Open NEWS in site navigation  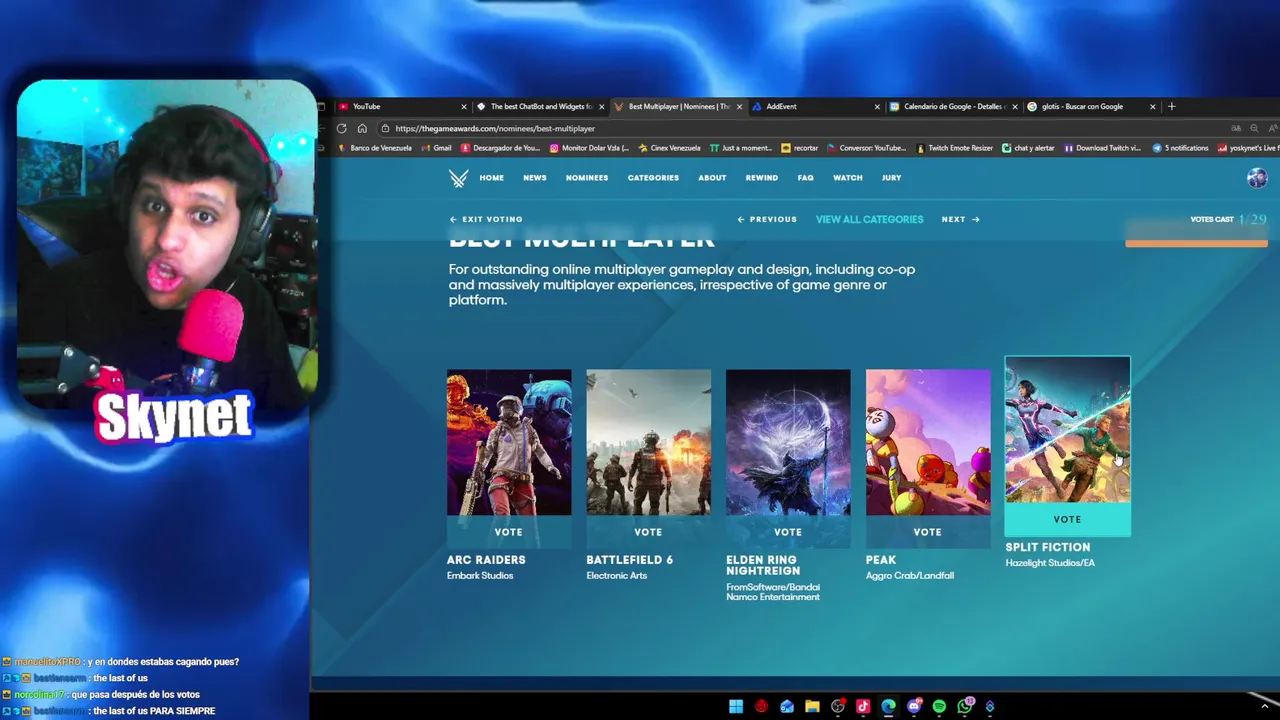point(535,178)
